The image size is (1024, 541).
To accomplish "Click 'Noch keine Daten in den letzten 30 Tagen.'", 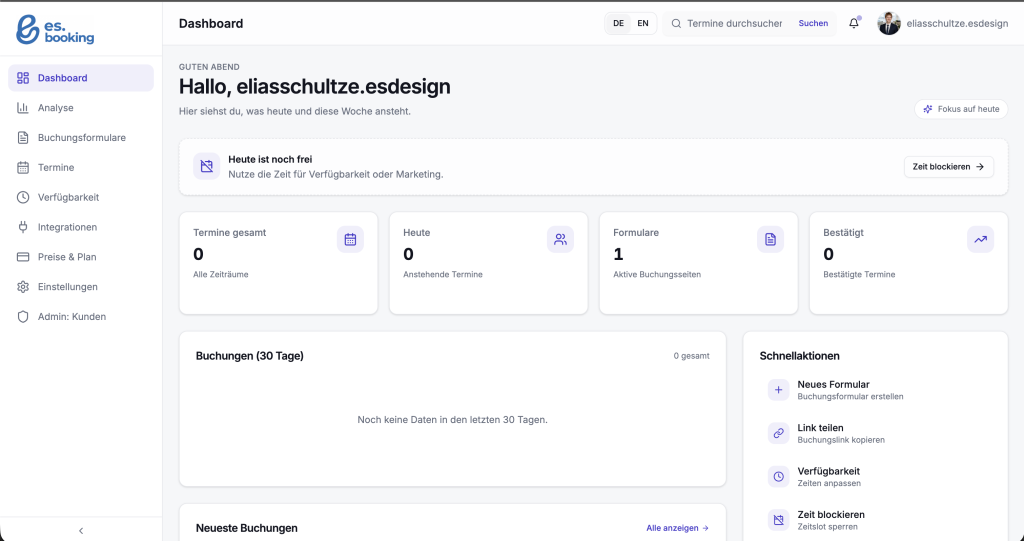I will click(x=453, y=419).
